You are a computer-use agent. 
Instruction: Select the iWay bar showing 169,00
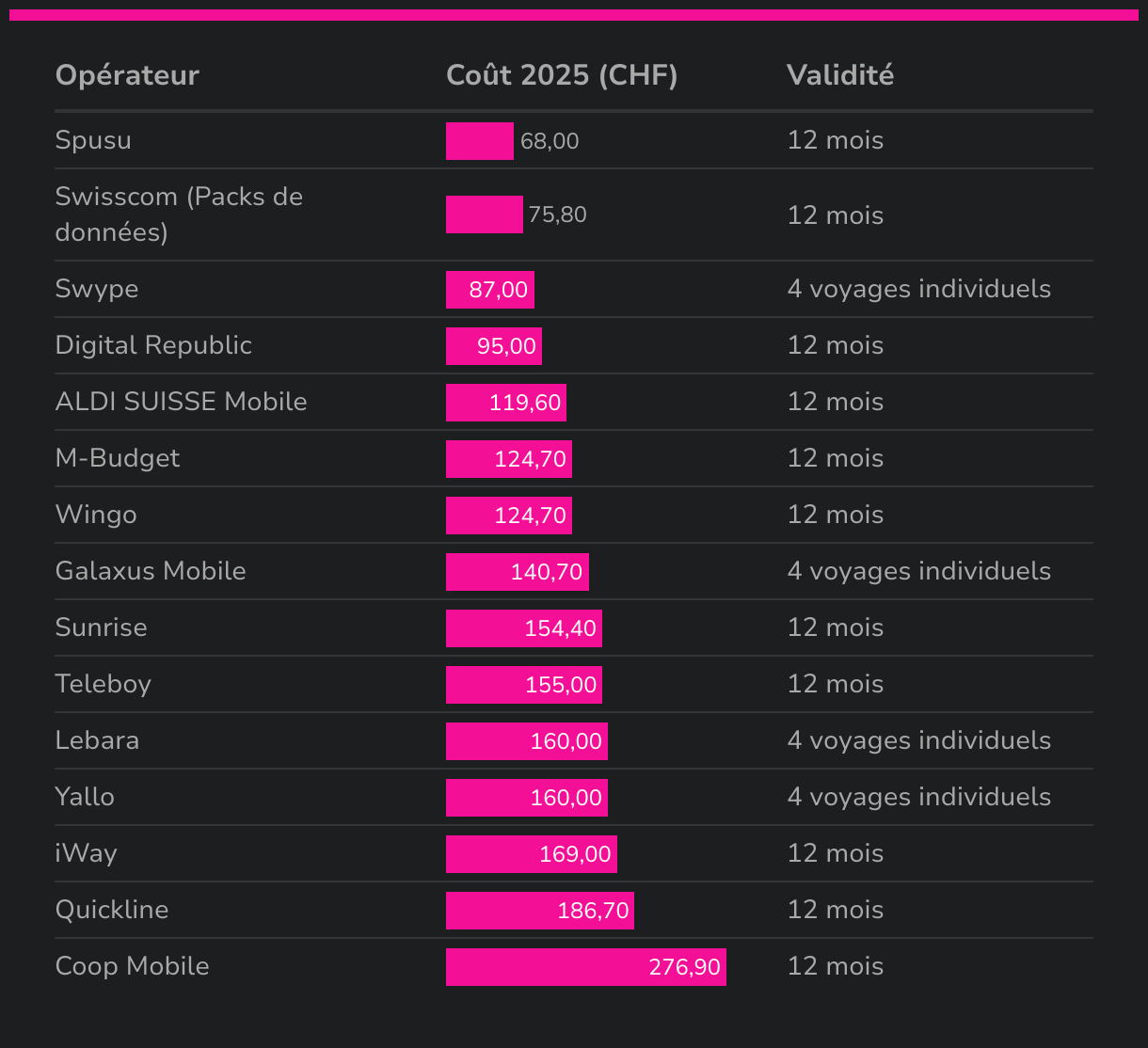point(532,854)
